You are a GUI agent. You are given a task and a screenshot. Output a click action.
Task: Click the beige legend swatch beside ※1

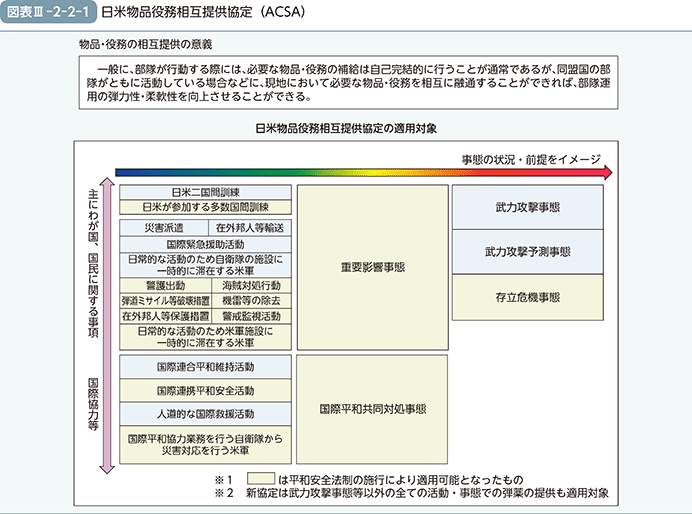pos(261,479)
